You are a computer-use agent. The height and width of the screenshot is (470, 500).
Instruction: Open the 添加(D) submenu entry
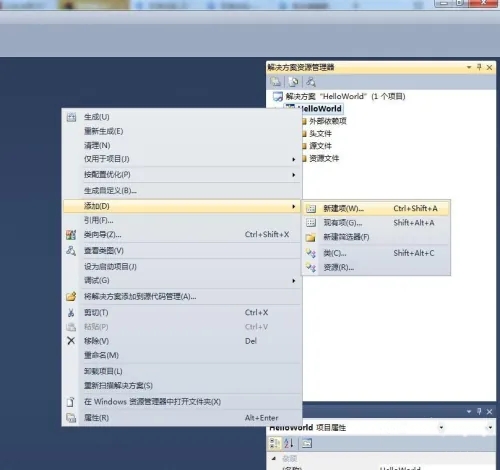tap(182, 206)
